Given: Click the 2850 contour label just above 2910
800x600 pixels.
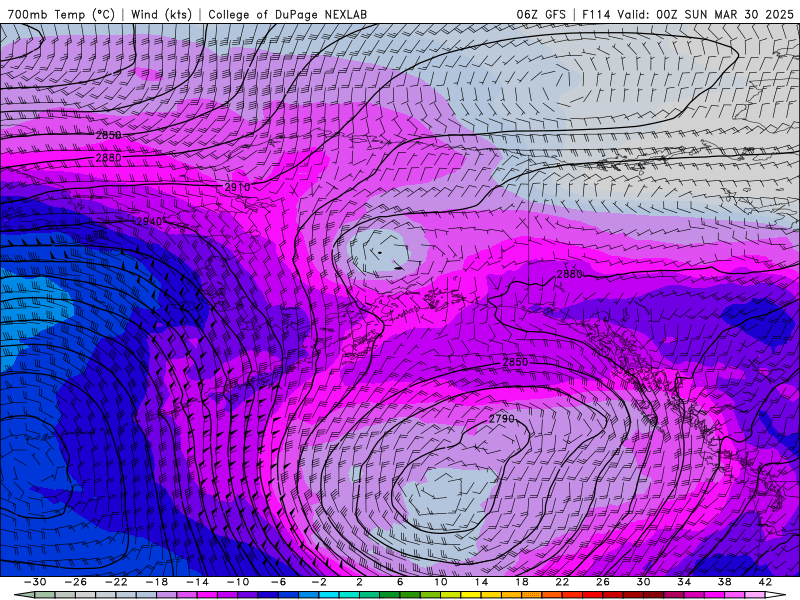Looking at the screenshot, I should [x=109, y=135].
